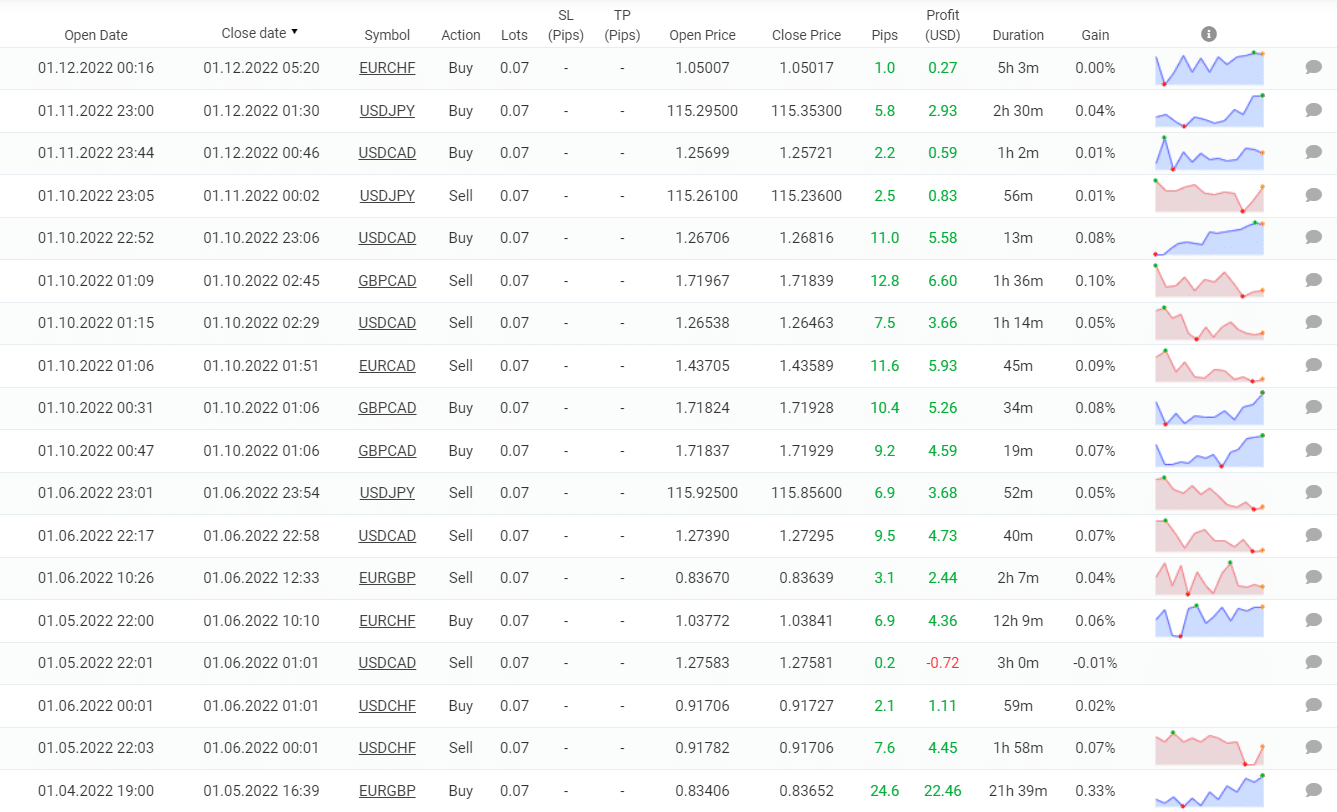Select close date 01.06.2022 12:33
The width and height of the screenshot is (1337, 812).
[x=261, y=578]
